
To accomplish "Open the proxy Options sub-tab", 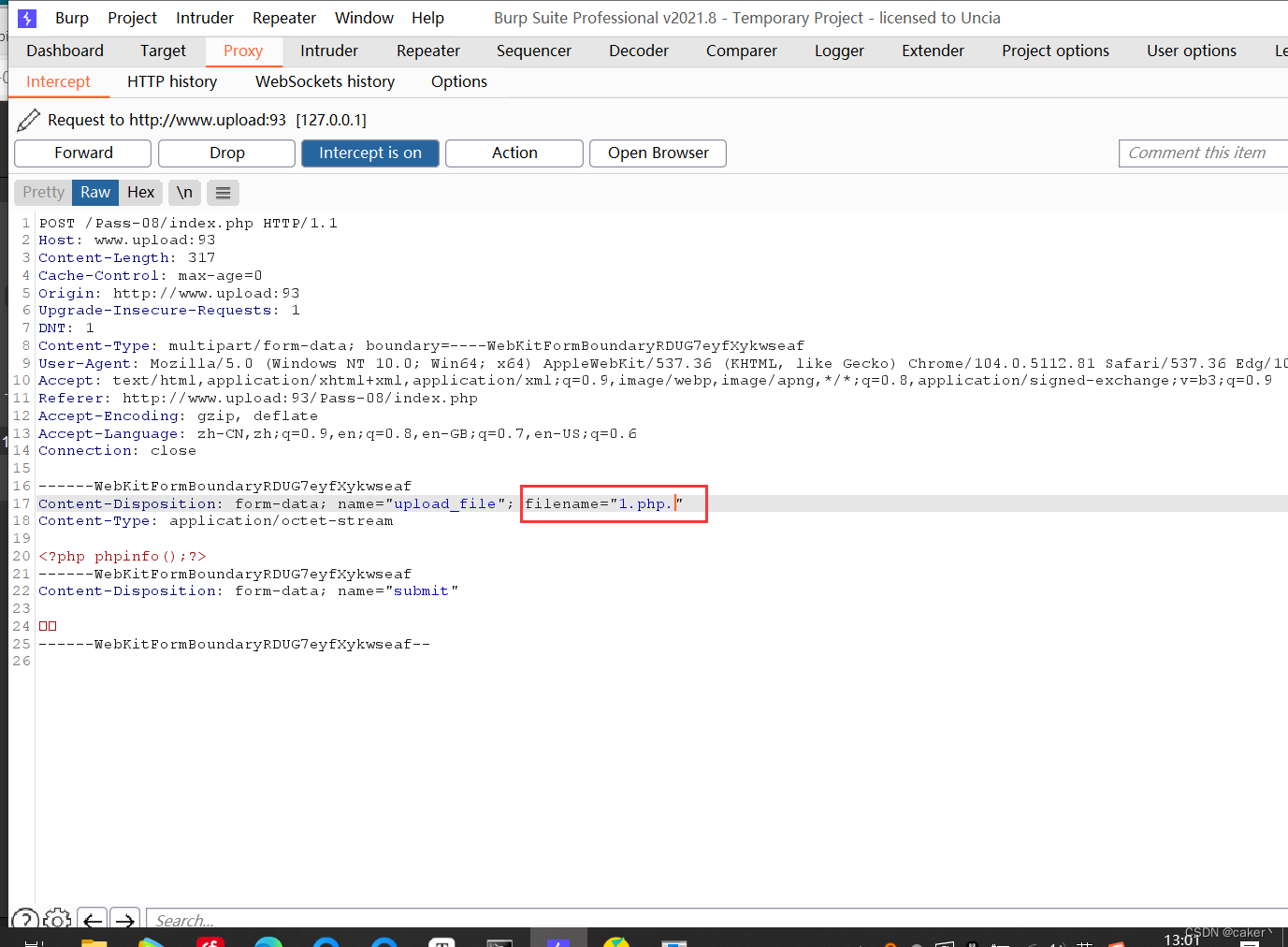I will click(459, 82).
